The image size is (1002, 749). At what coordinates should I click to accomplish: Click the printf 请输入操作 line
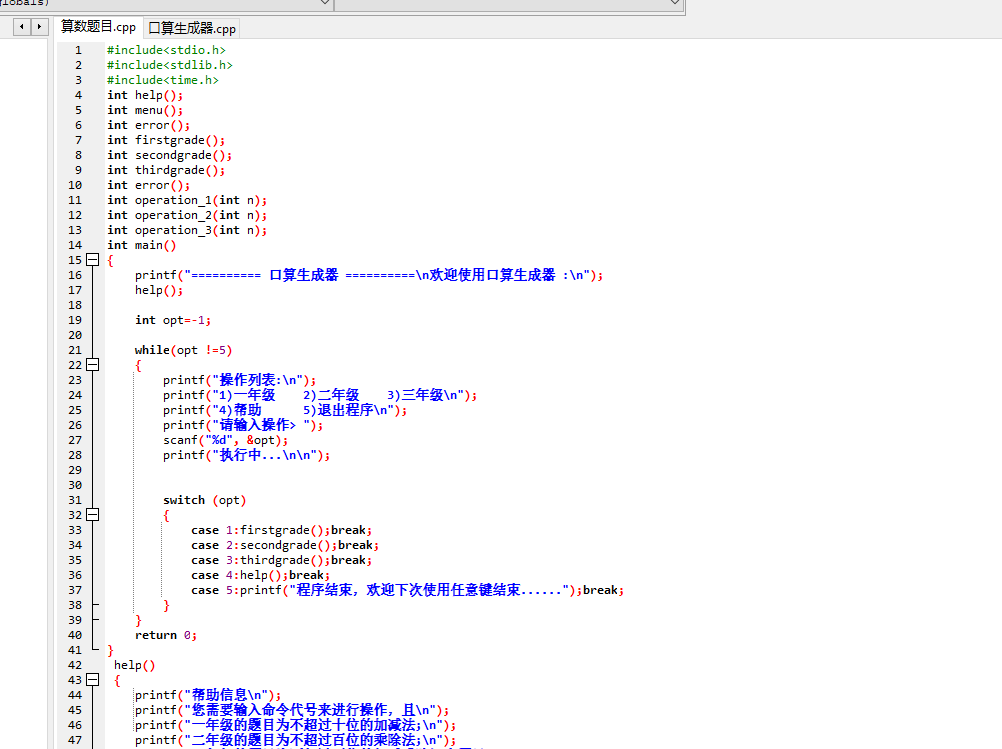pos(243,425)
